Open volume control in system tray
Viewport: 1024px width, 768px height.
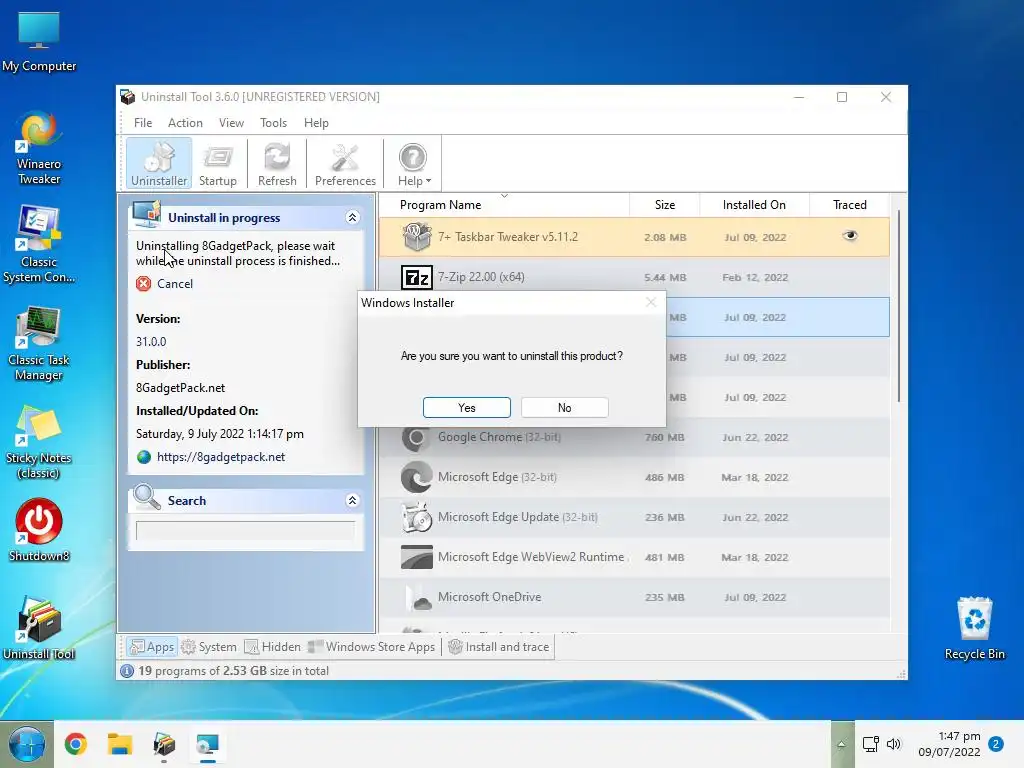click(893, 744)
